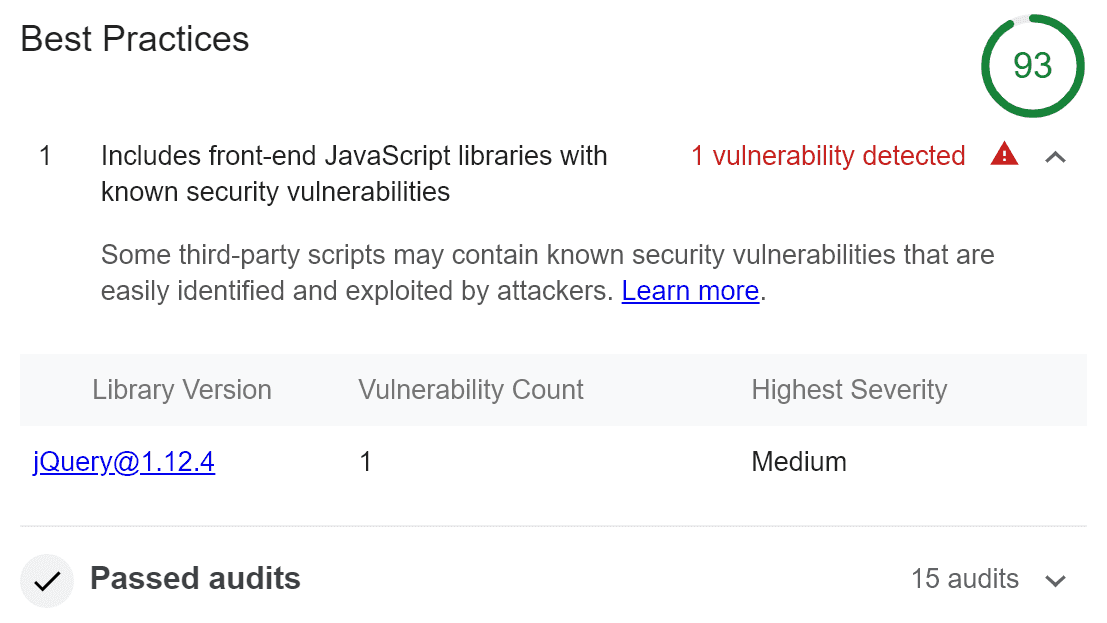Click the Medium severity cell
The width and height of the screenshot is (1107, 623).
[799, 462]
